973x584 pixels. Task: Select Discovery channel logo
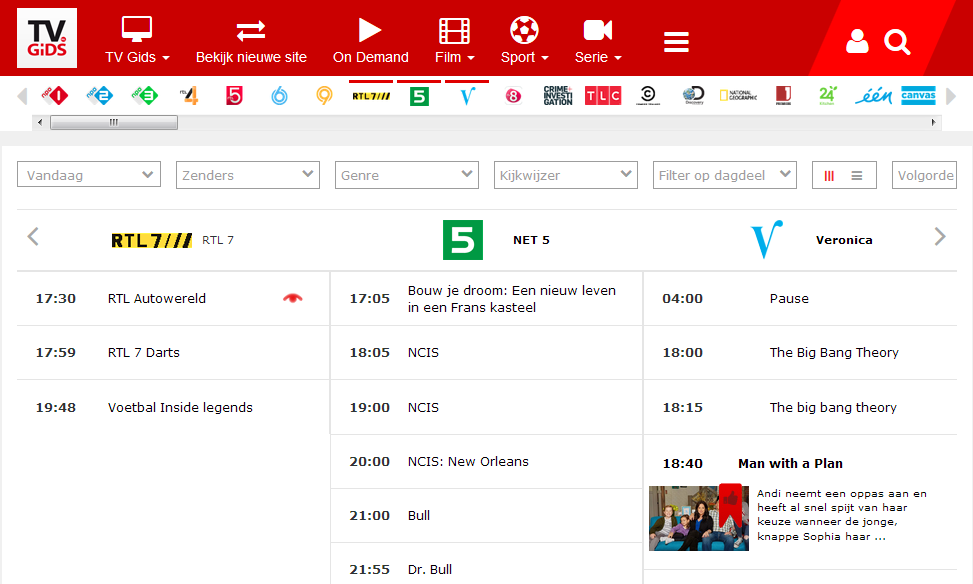tap(693, 96)
